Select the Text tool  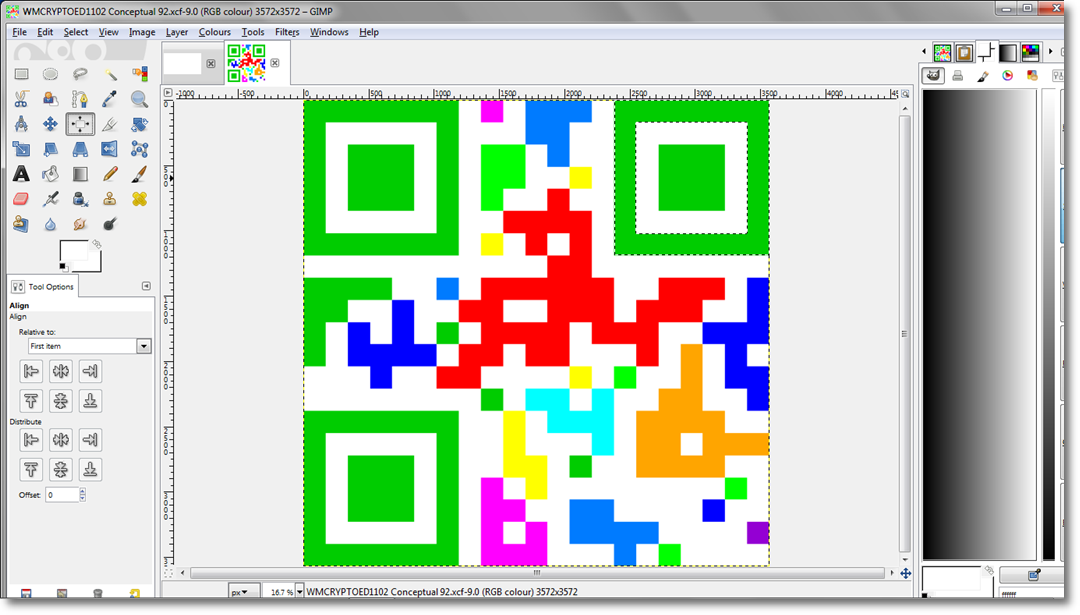[x=21, y=174]
